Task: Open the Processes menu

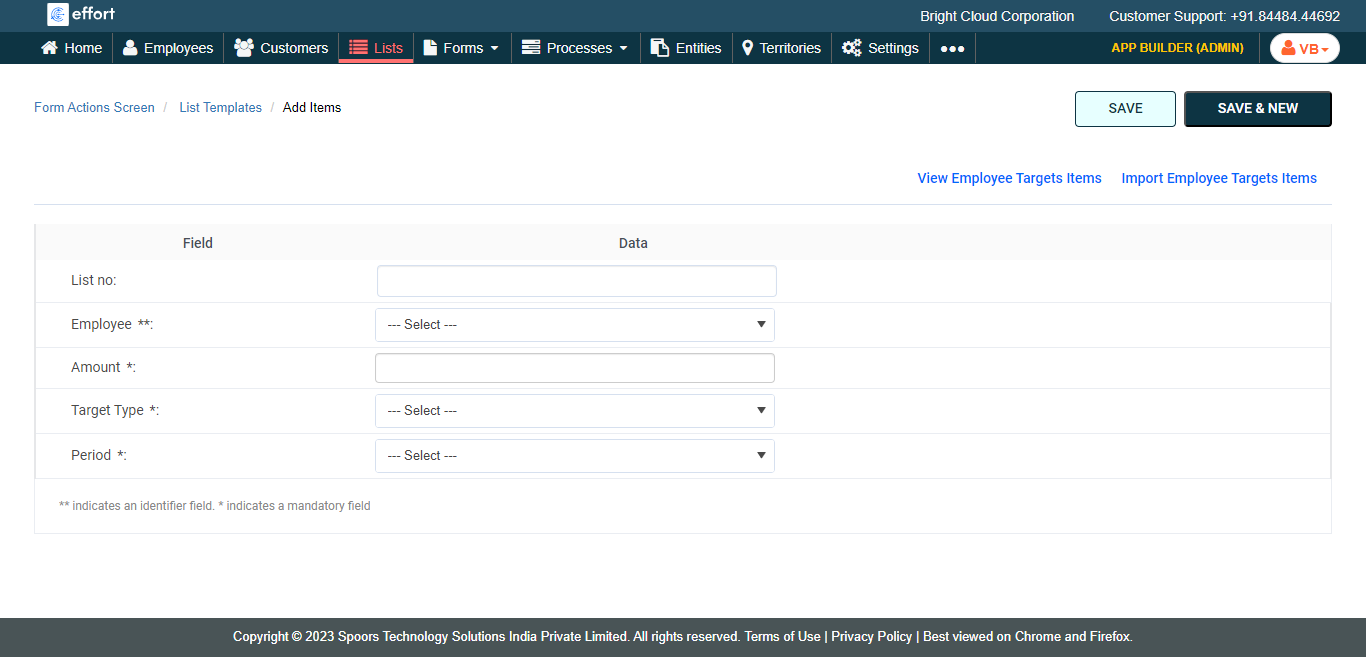Action: tap(575, 48)
